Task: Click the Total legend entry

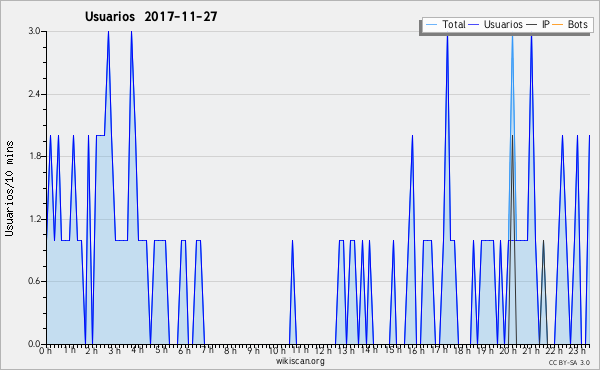Action: pyautogui.click(x=445, y=24)
